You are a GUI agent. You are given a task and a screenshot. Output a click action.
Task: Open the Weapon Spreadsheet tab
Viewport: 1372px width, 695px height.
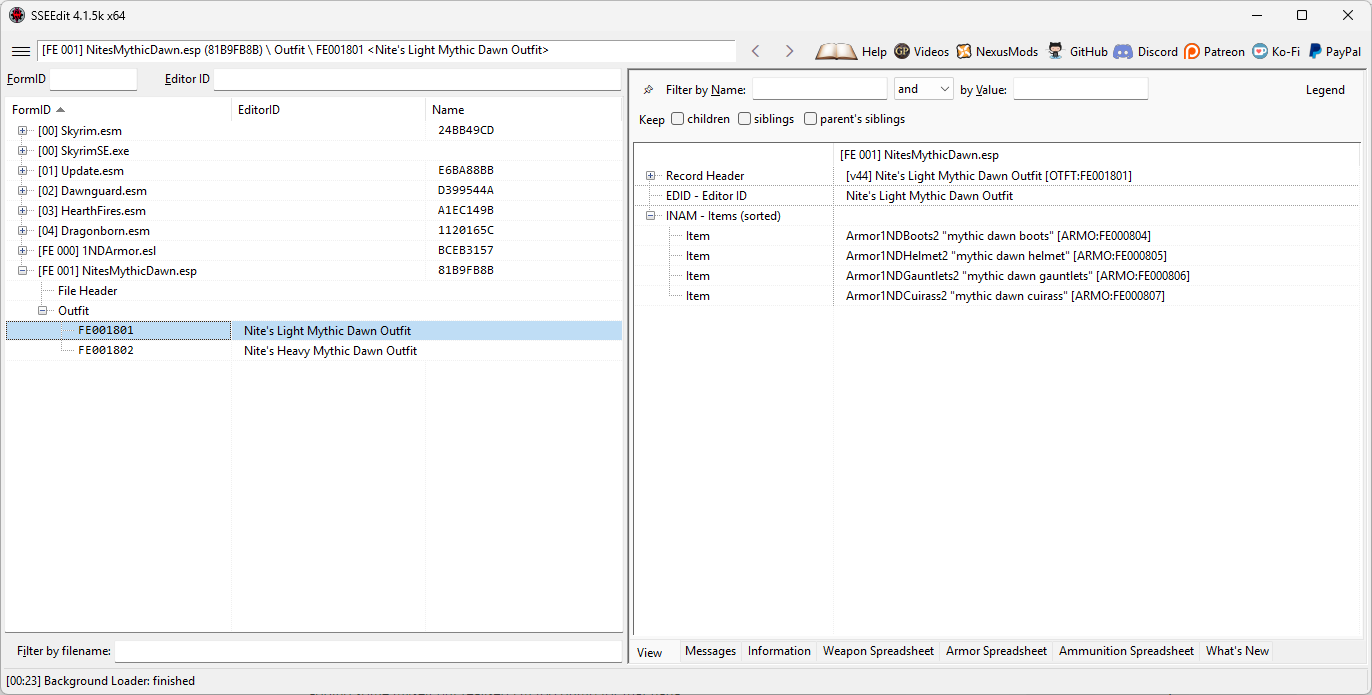878,651
